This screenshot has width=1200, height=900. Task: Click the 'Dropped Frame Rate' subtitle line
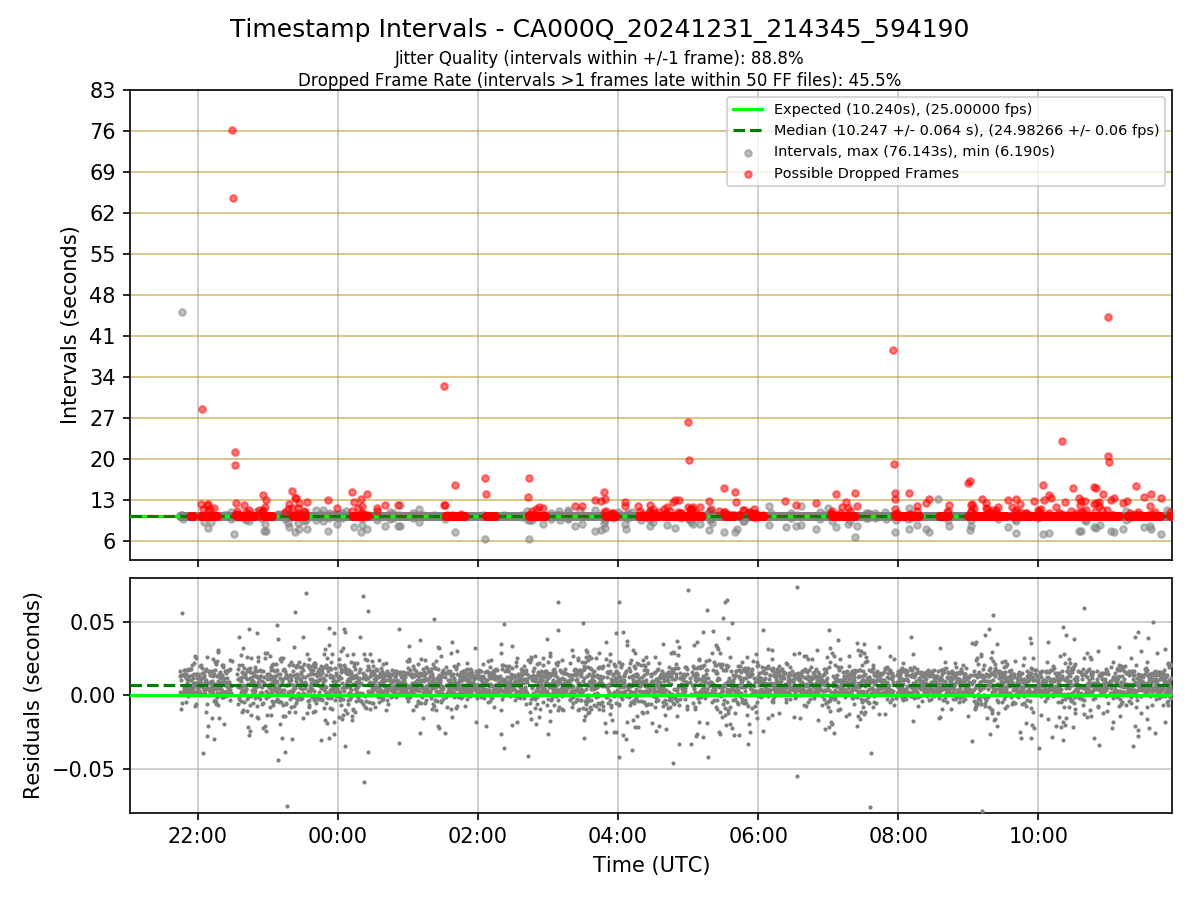coord(599,80)
